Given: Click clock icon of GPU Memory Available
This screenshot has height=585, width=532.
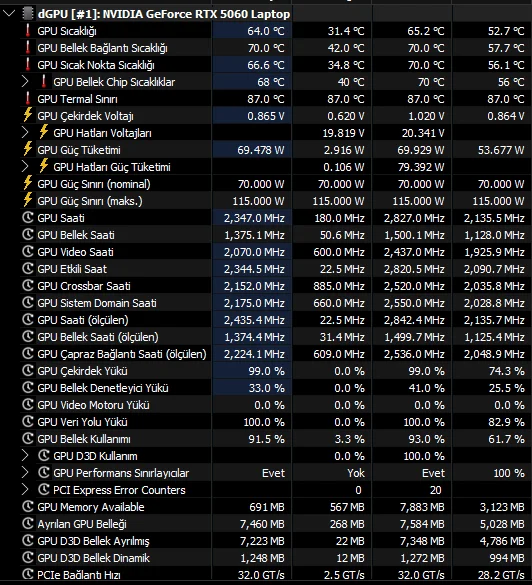Looking at the screenshot, I should tap(28, 507).
